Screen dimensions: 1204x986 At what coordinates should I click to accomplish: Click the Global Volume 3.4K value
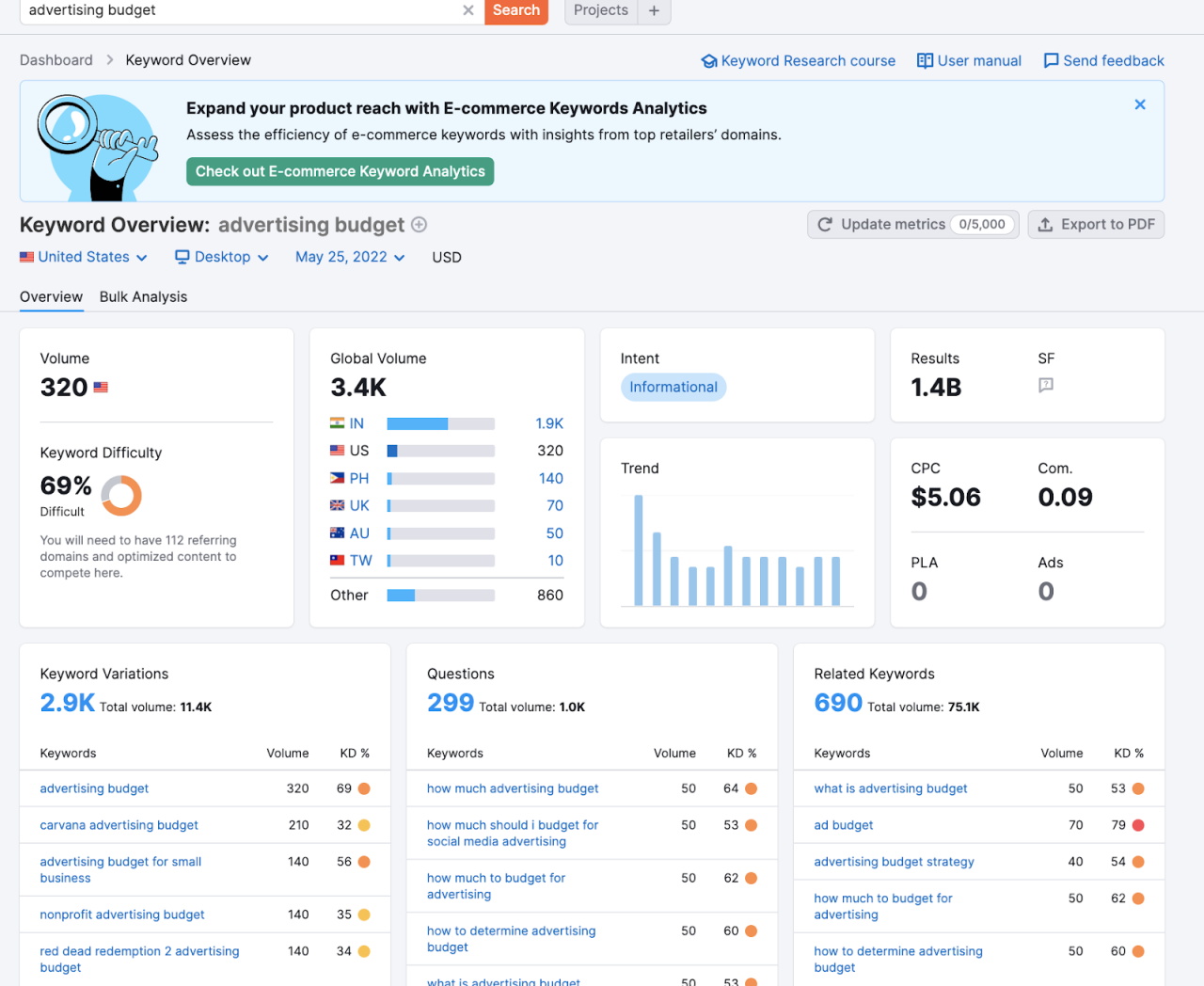click(x=358, y=388)
